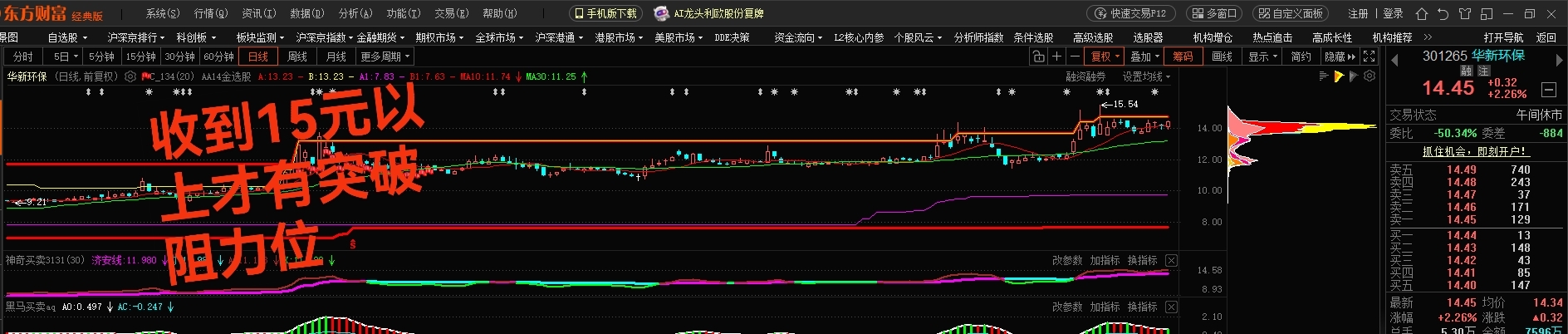Open 交易(E) menu
The height and width of the screenshot is (334, 1568).
452,13
